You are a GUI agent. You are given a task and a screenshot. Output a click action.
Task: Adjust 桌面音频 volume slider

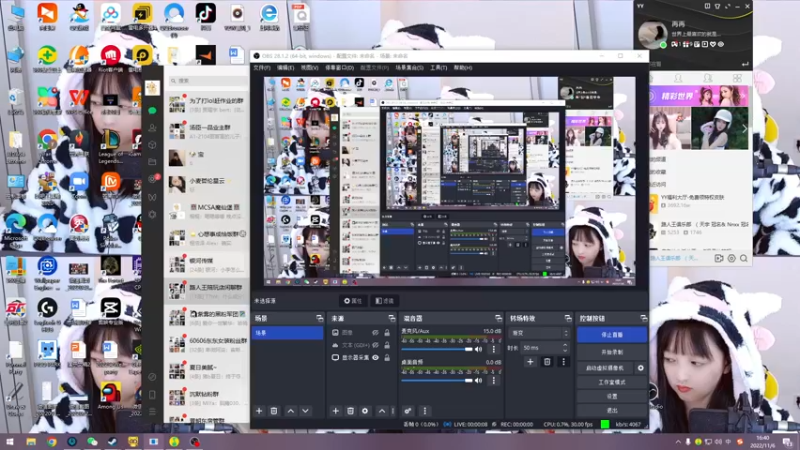(x=437, y=381)
